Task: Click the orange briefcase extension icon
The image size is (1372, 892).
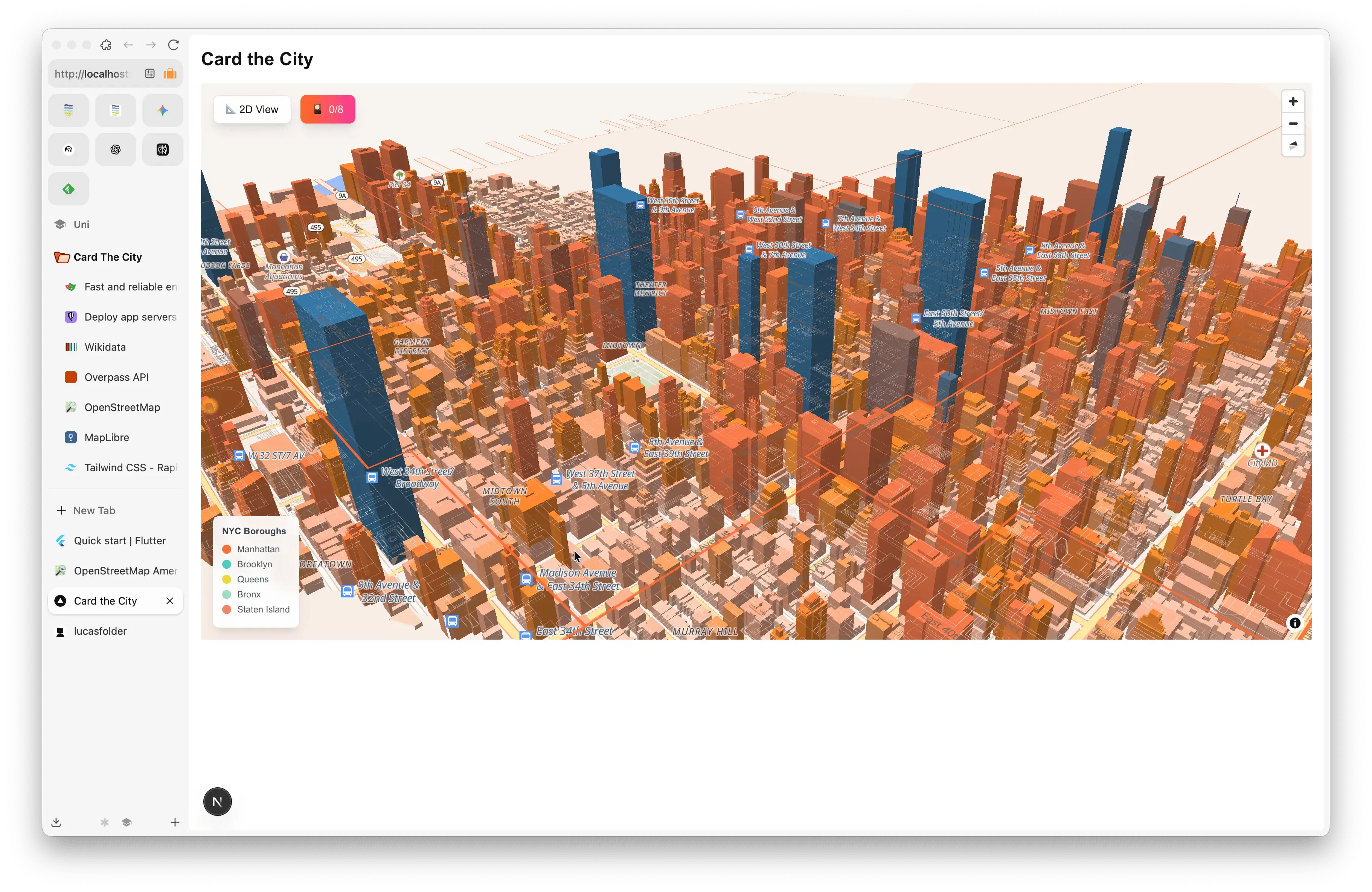Action: coord(170,74)
